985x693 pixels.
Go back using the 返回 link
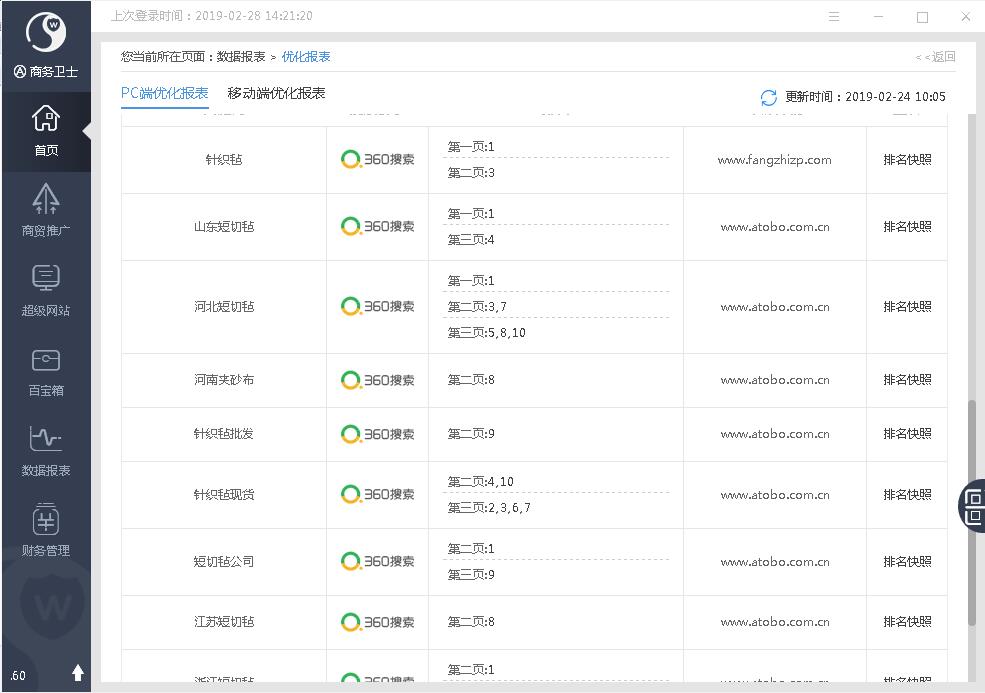[x=936, y=57]
